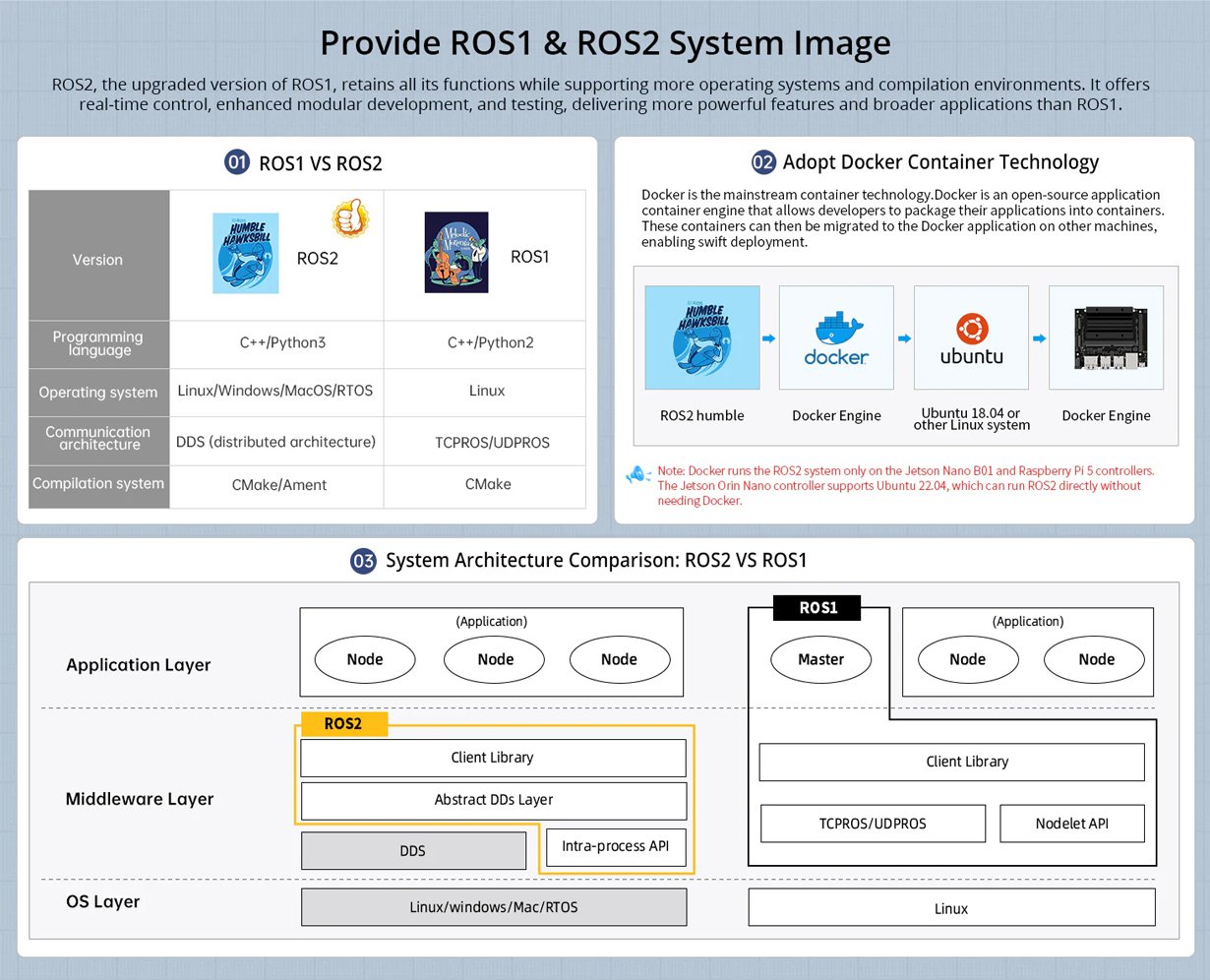Click the Jetson Nano board image
The width and height of the screenshot is (1210, 980).
pos(1106,337)
